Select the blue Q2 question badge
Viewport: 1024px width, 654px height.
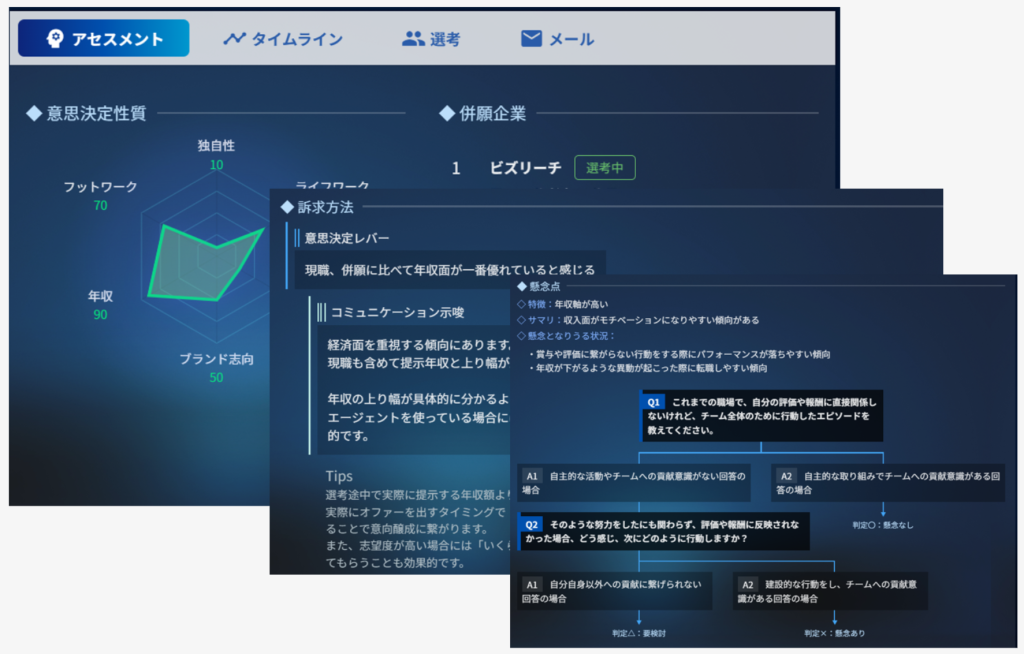tap(532, 523)
